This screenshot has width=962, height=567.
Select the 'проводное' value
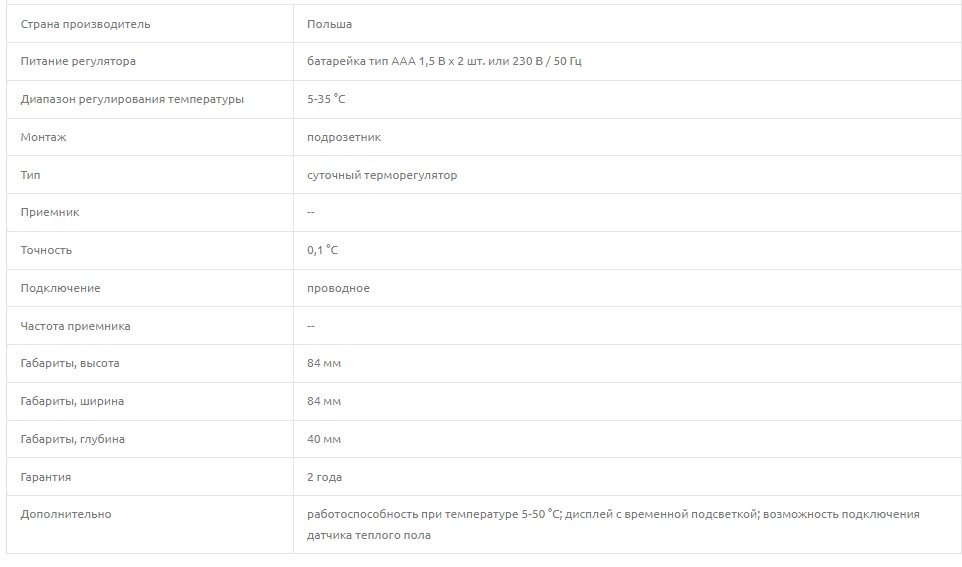[338, 289]
